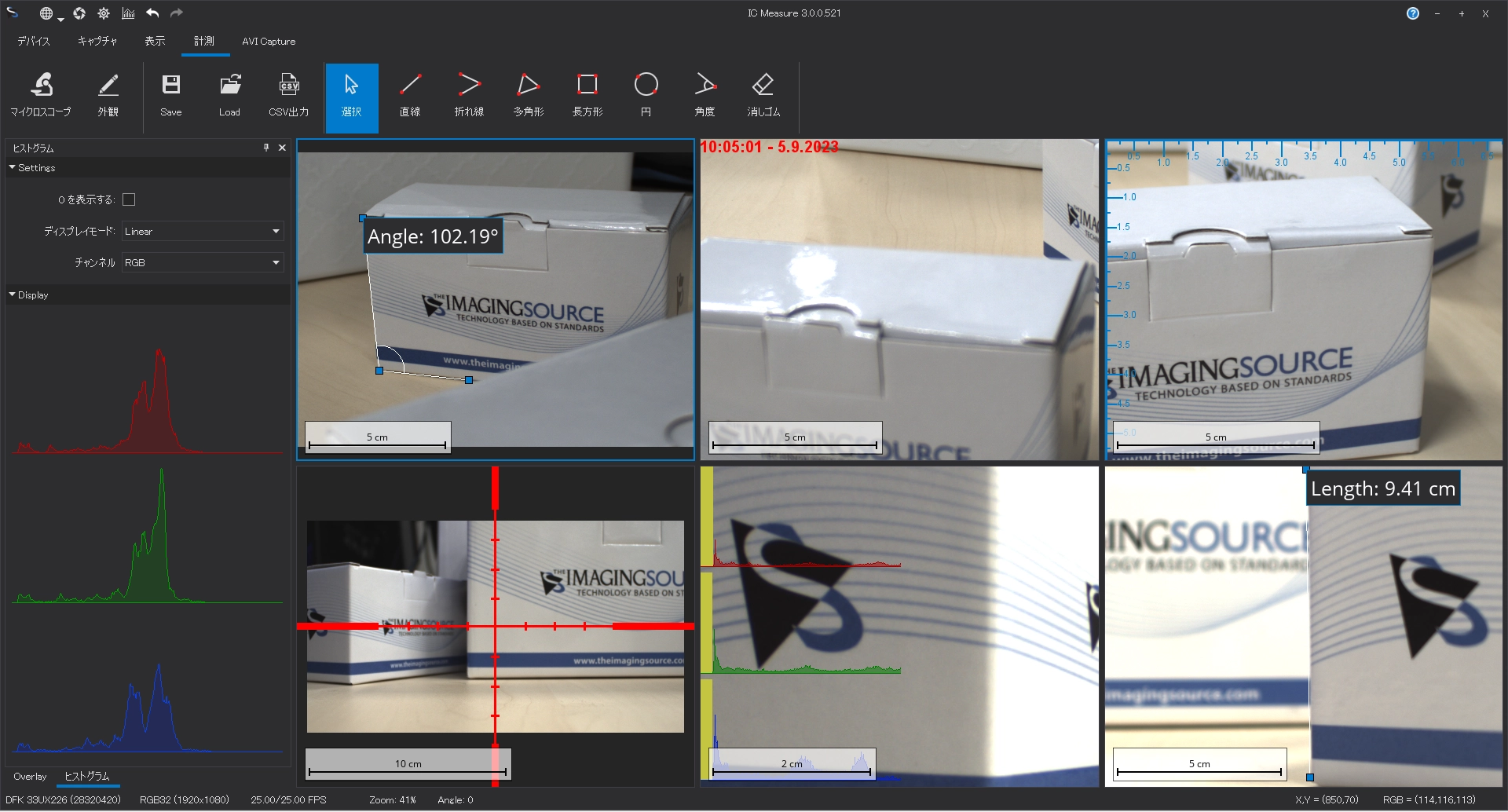Select the マイクロスコープ microscope tool

click(x=41, y=97)
